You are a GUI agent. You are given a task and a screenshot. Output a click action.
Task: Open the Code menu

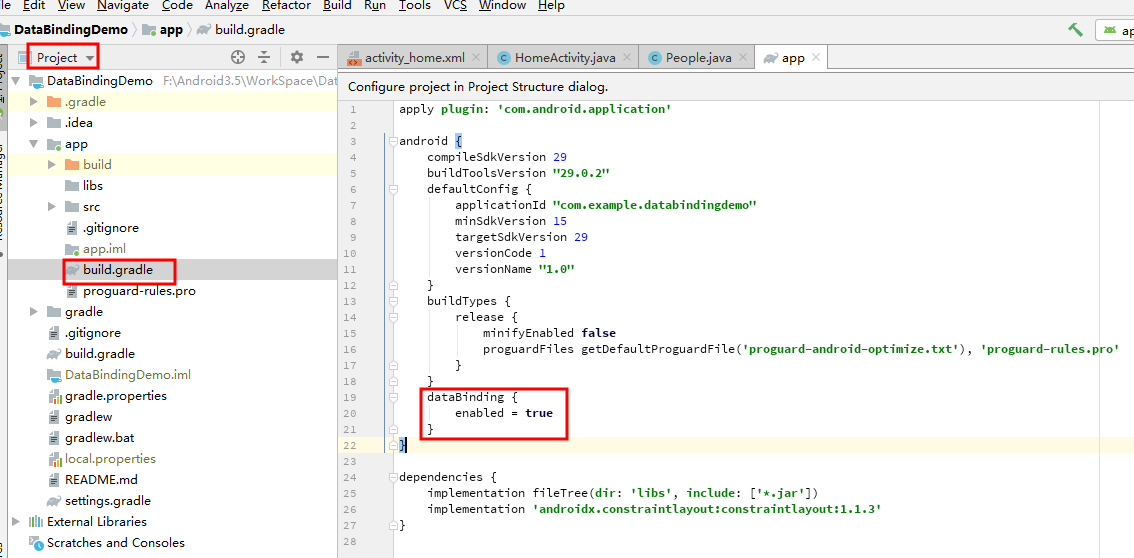[x=177, y=6]
